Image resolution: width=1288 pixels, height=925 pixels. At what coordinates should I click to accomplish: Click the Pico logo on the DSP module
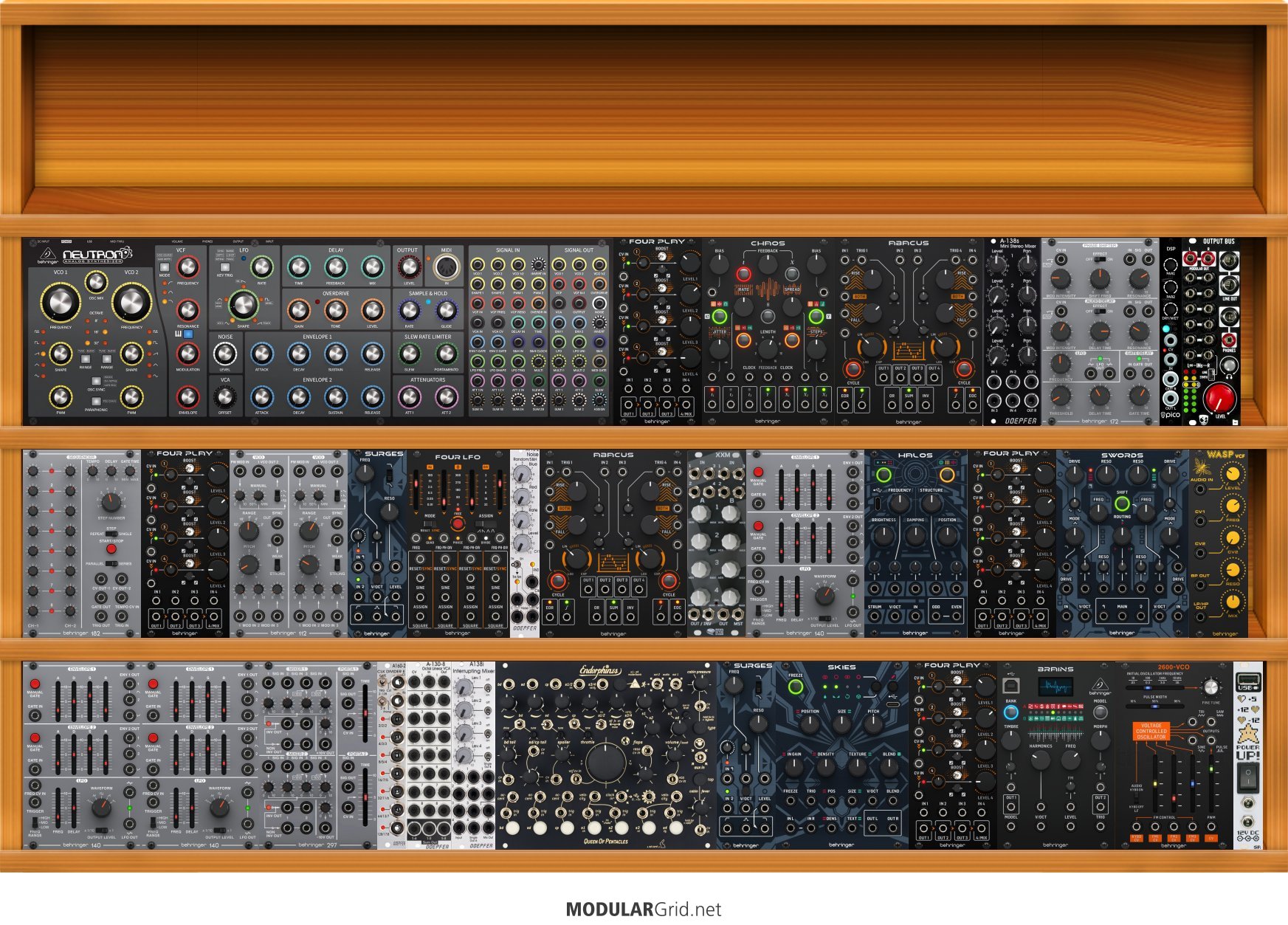tap(1171, 415)
